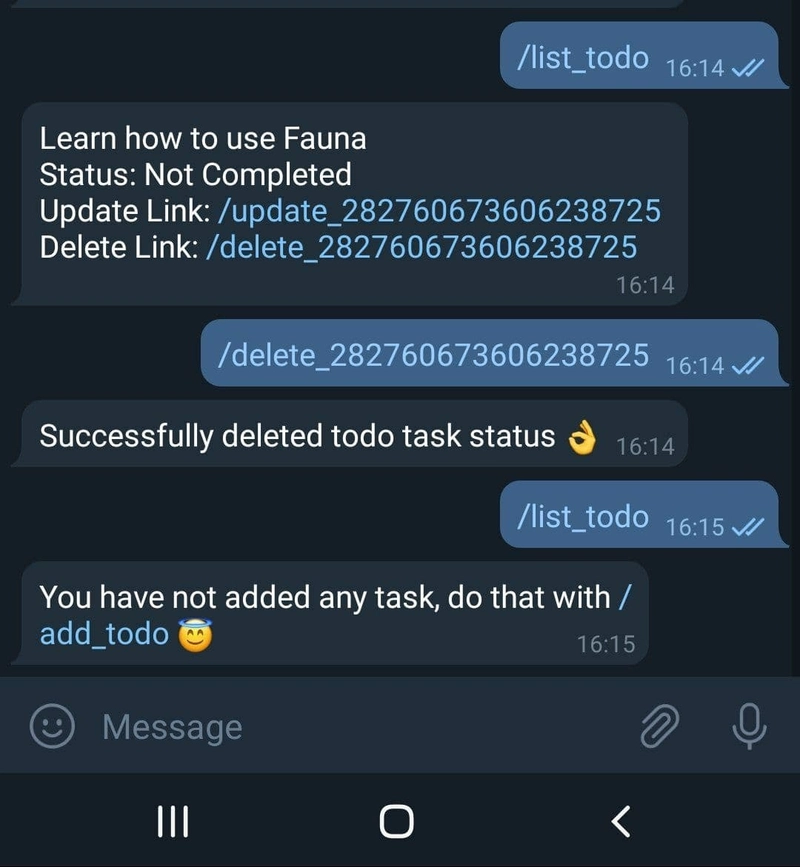This screenshot has width=800, height=867.
Task: Select the Learn how to use Fauna message
Action: pos(349,204)
